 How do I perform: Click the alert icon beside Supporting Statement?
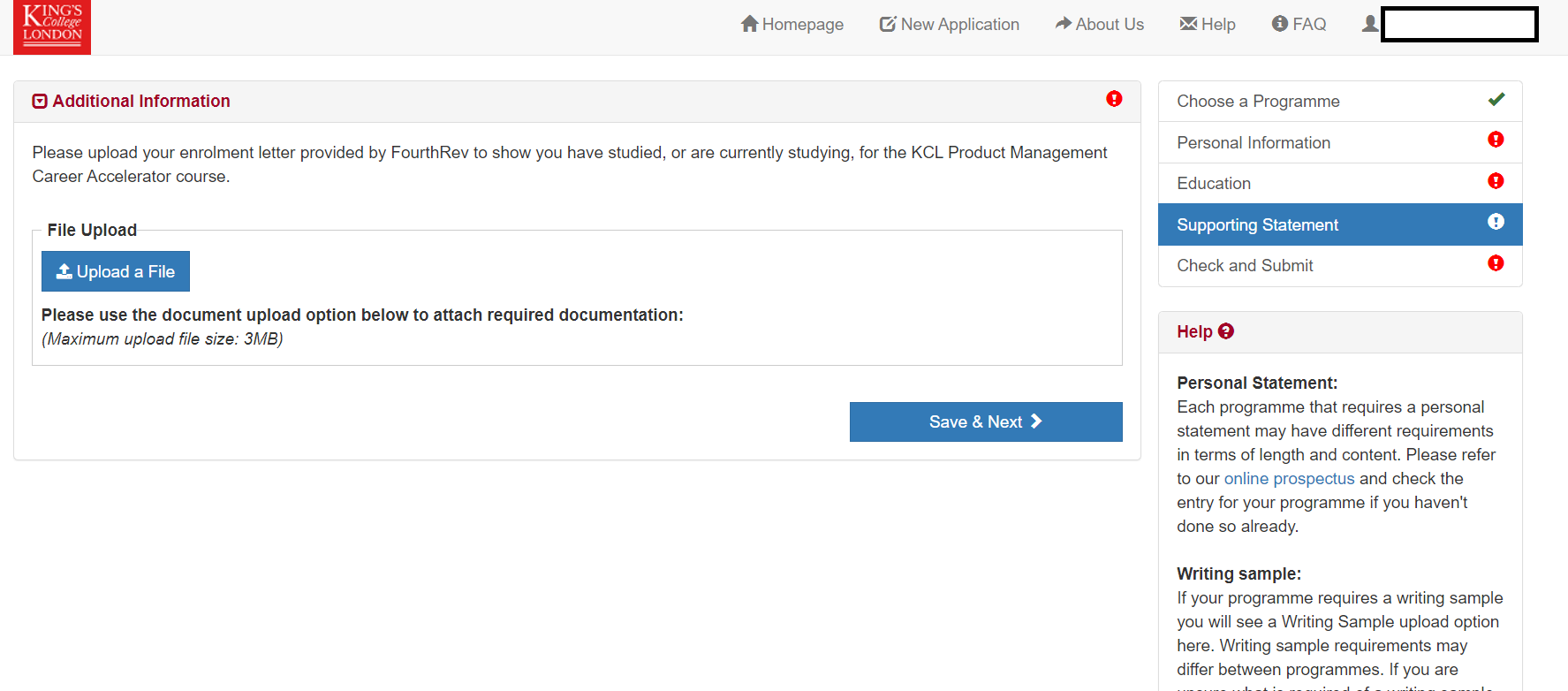pyautogui.click(x=1496, y=222)
